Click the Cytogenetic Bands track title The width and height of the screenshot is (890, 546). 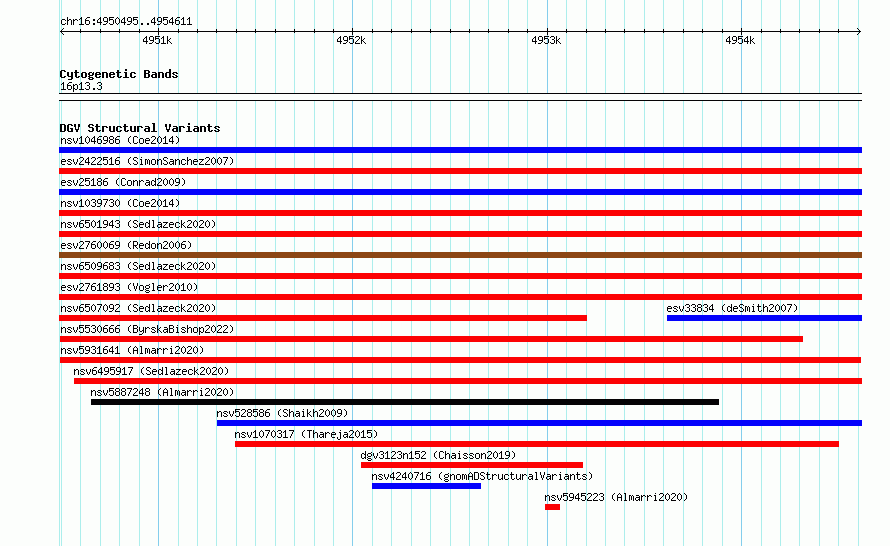pyautogui.click(x=119, y=74)
